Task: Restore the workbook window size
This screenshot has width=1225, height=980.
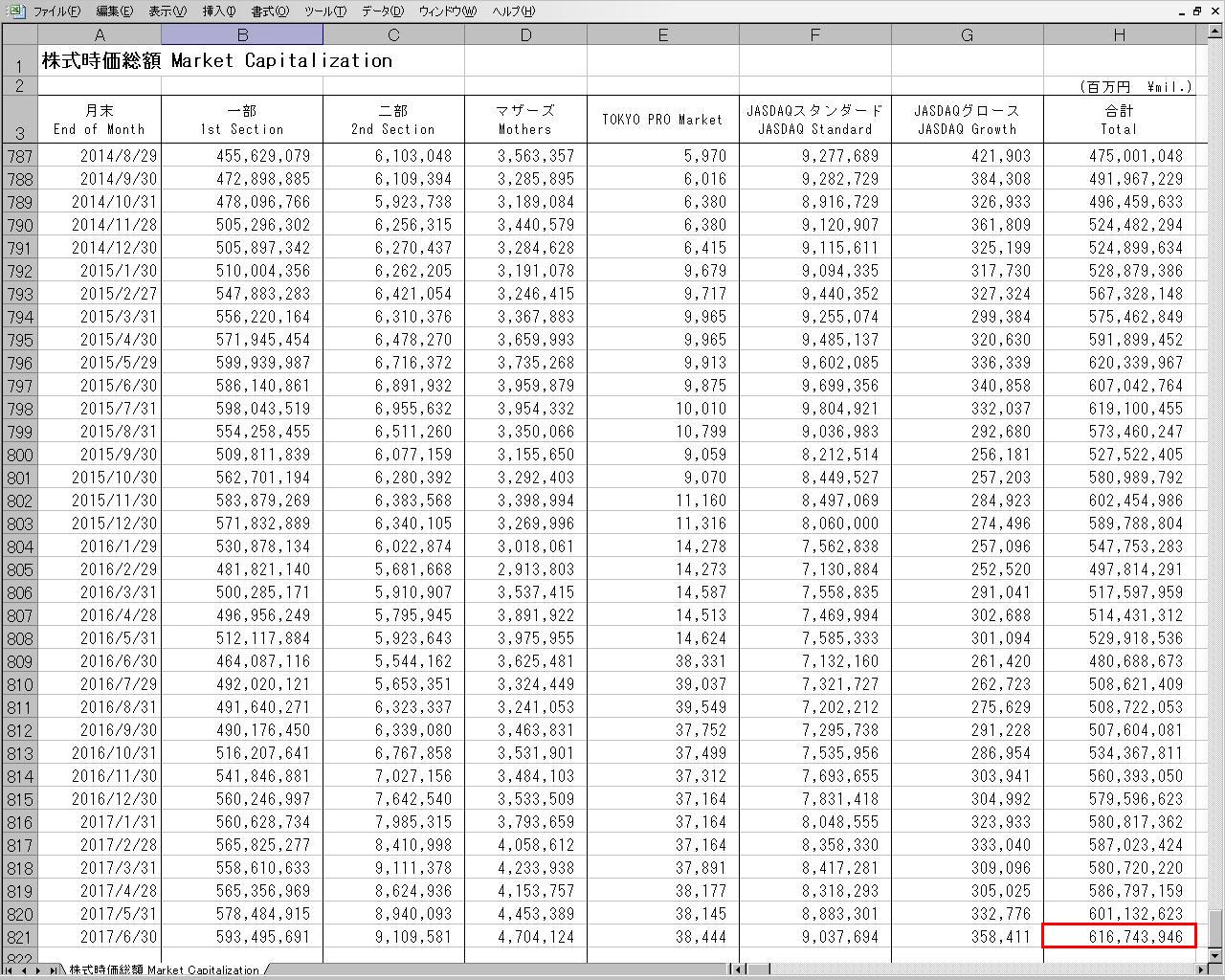Action: pyautogui.click(x=1197, y=11)
